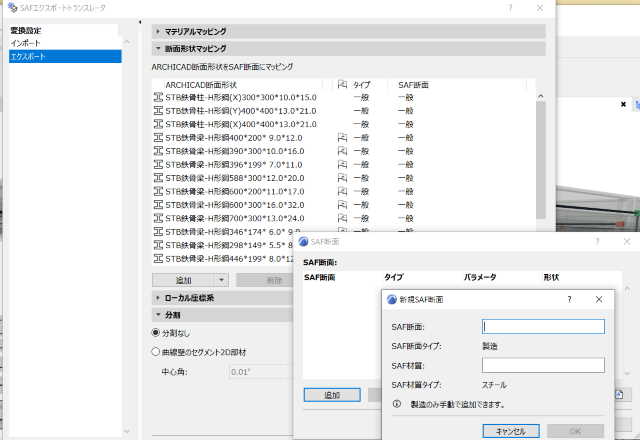Click profile icon of 梁 700*300*13.0*24.0 row

158,218
